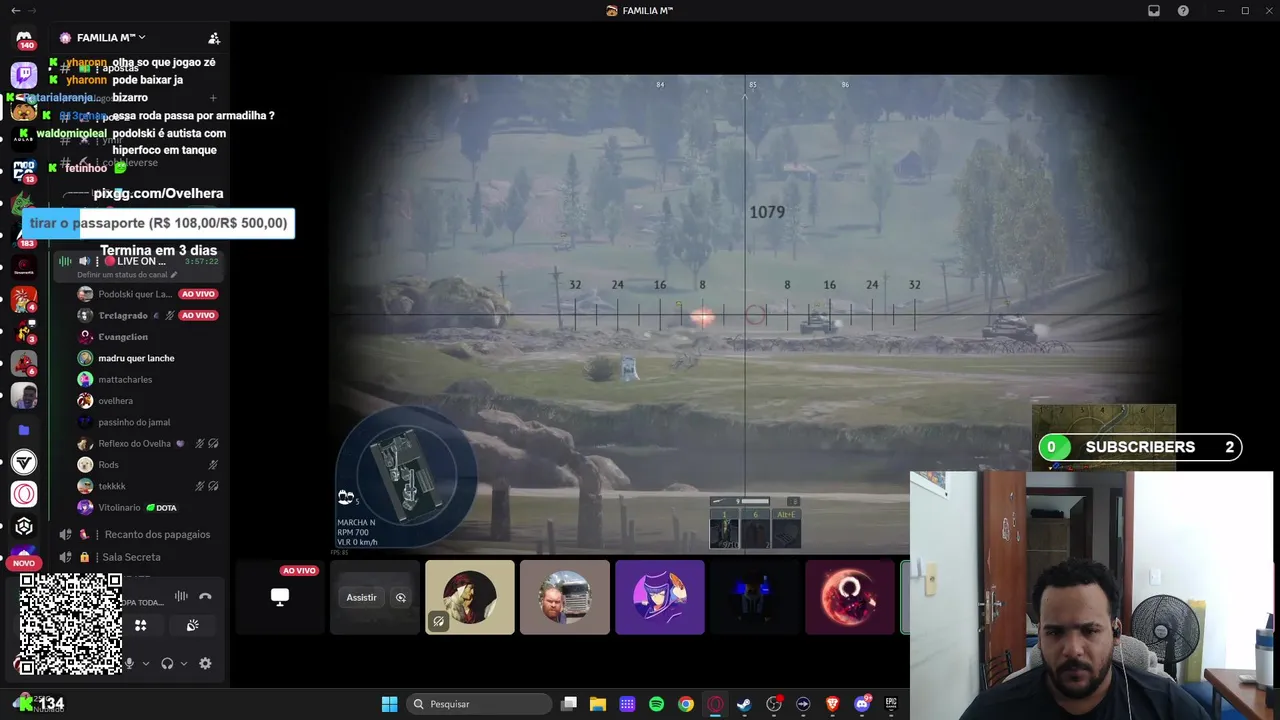Expand headphone output options arrow
The image size is (1280, 720).
(183, 663)
